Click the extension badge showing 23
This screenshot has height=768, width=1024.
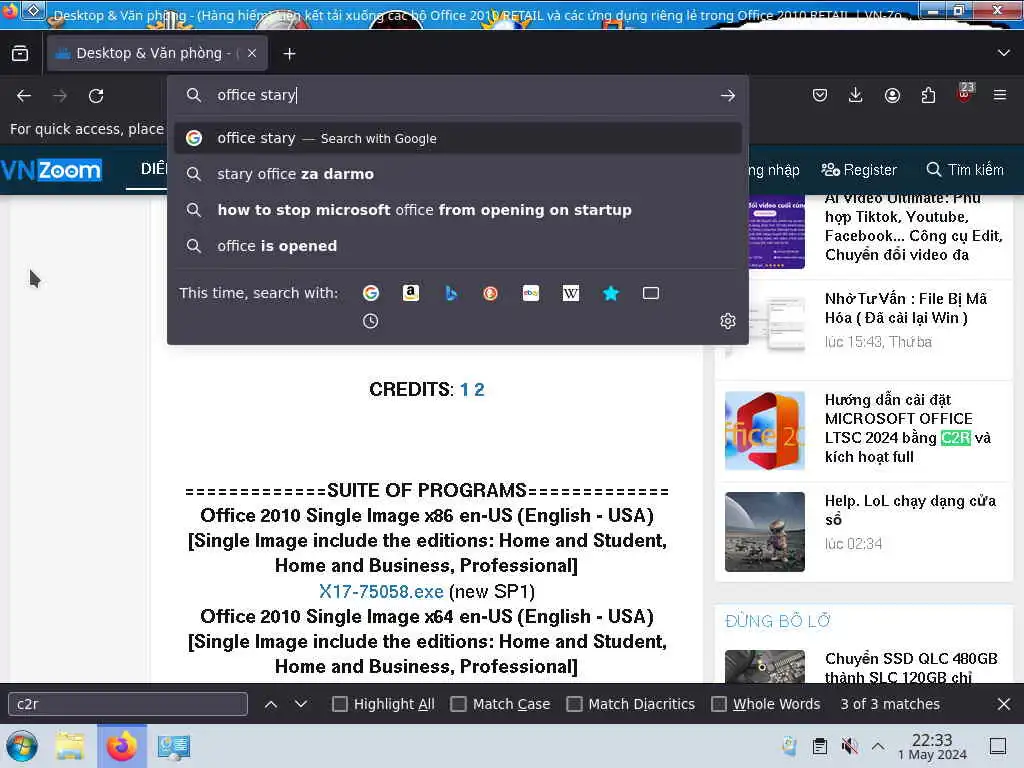(x=965, y=93)
